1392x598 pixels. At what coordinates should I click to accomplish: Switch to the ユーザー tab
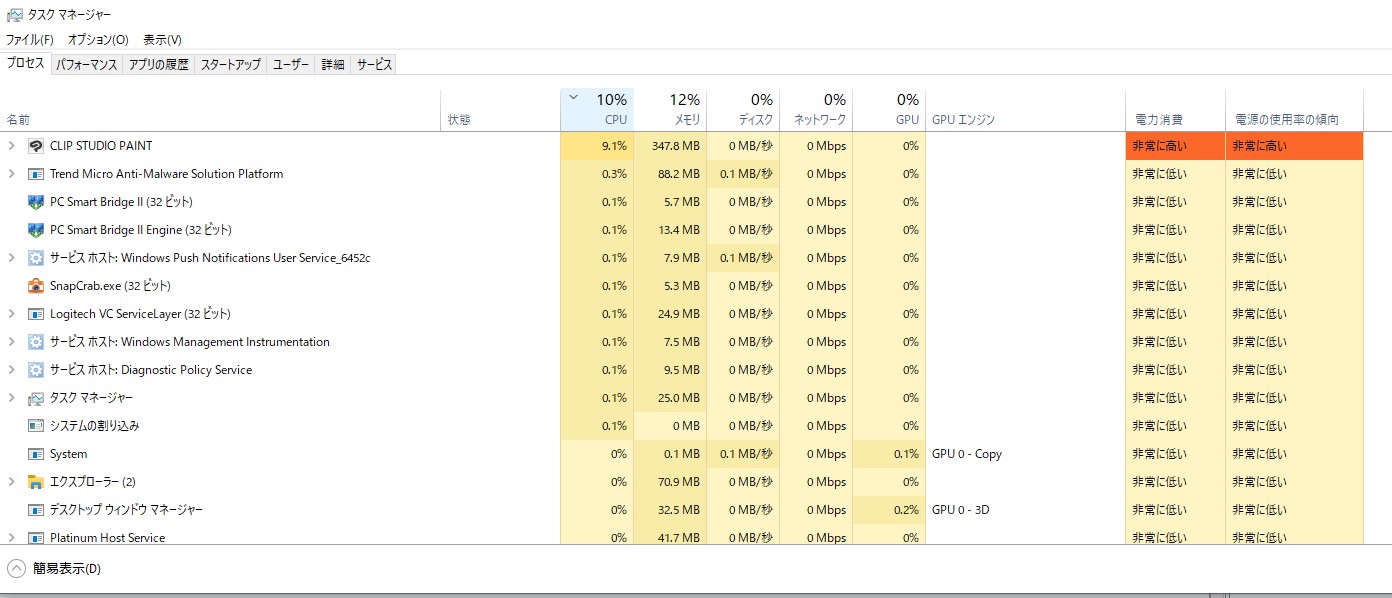pos(291,65)
